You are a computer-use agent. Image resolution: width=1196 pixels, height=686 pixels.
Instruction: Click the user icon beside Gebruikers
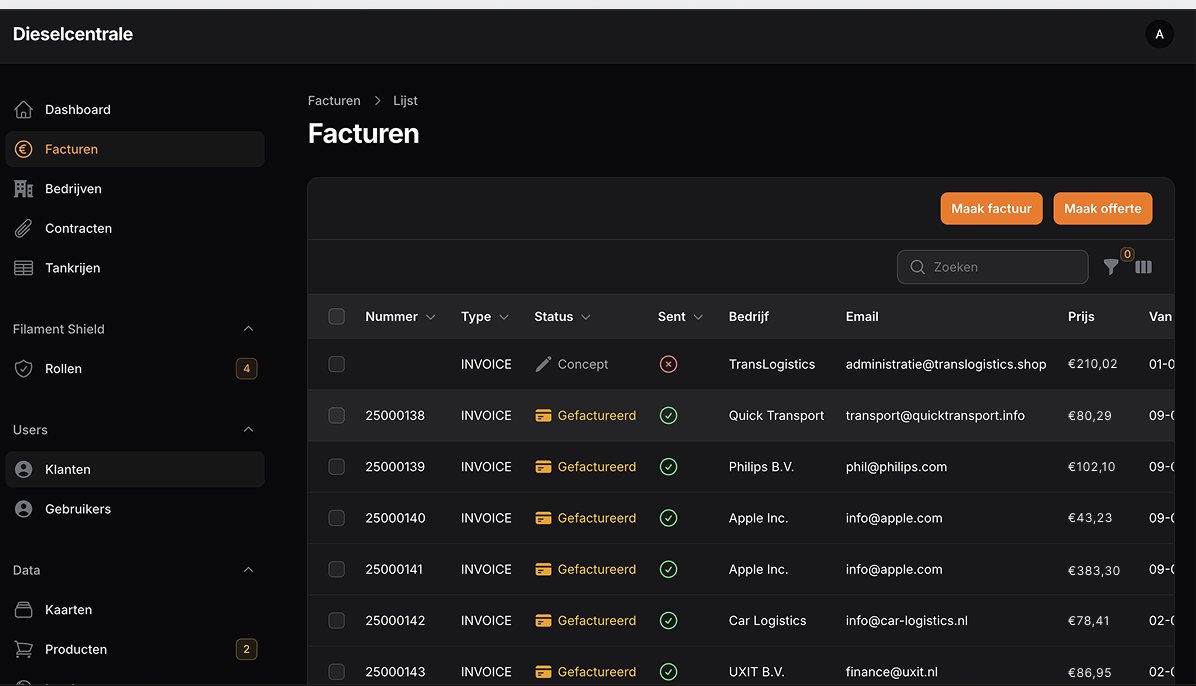pos(24,509)
